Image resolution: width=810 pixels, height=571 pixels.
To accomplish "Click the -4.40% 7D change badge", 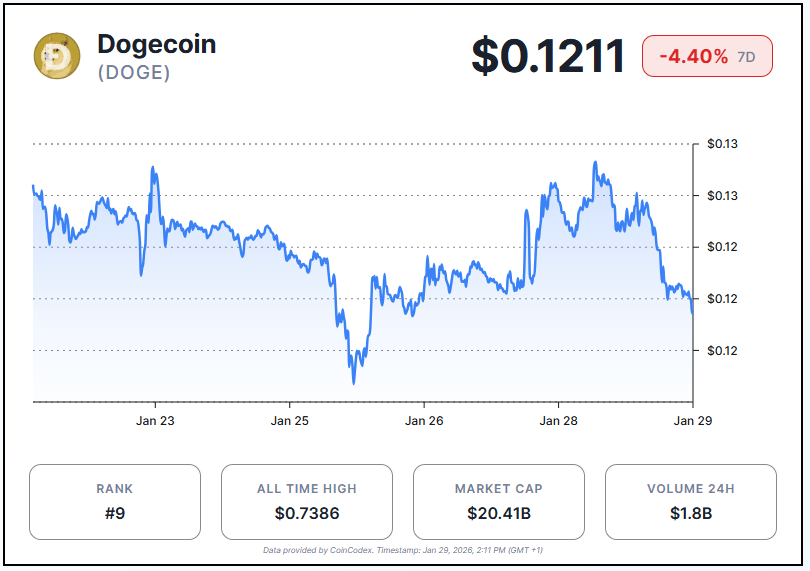I will 706,57.
